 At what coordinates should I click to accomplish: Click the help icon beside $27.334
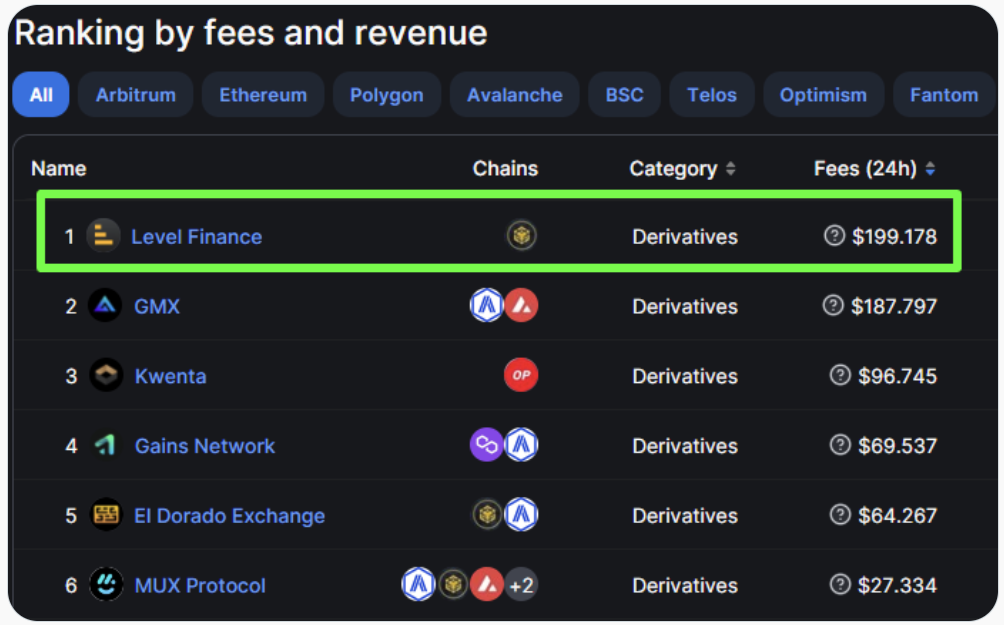pos(841,585)
